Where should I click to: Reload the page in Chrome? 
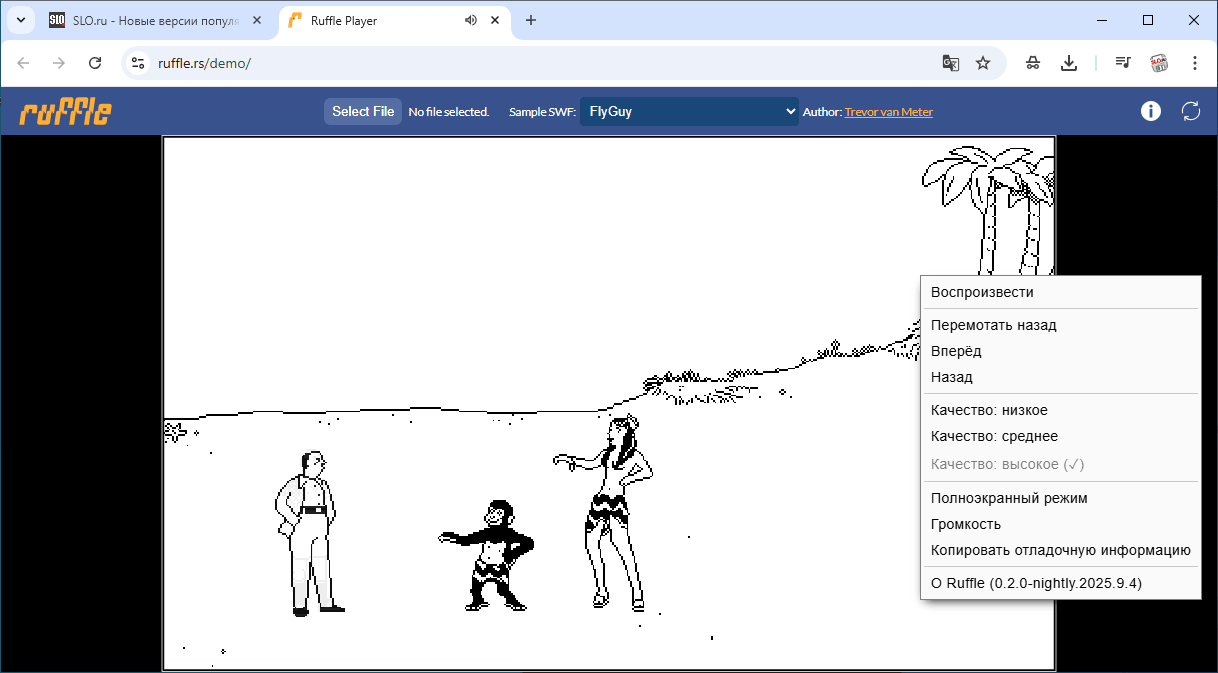coord(95,63)
